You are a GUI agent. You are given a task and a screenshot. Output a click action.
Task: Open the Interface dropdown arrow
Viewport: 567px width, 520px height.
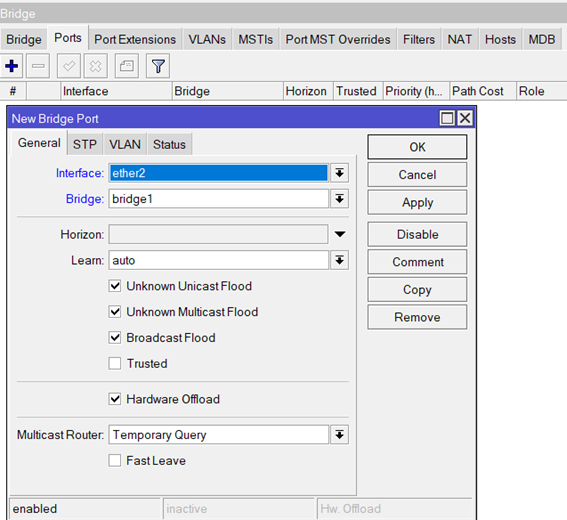tap(340, 173)
